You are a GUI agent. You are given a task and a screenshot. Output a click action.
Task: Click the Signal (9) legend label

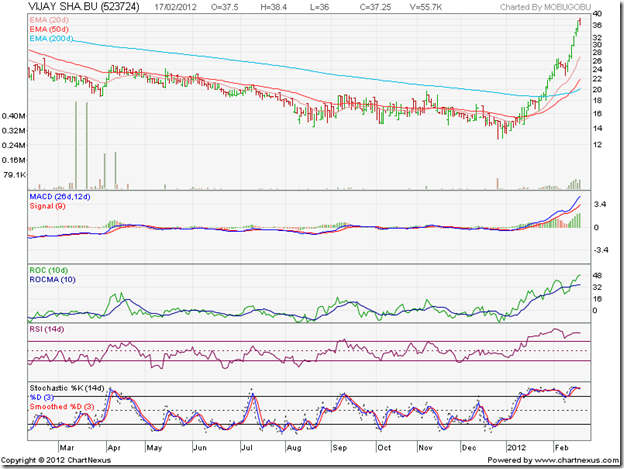tap(48, 207)
